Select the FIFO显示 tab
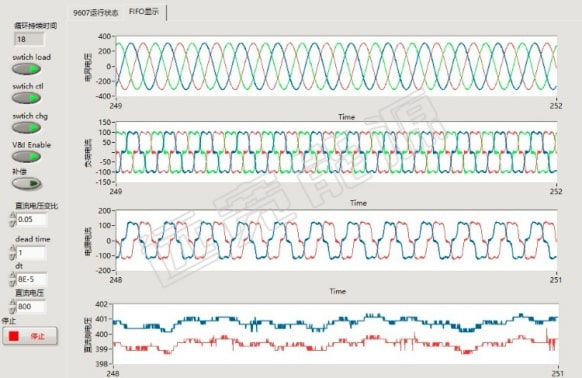 pos(144,12)
